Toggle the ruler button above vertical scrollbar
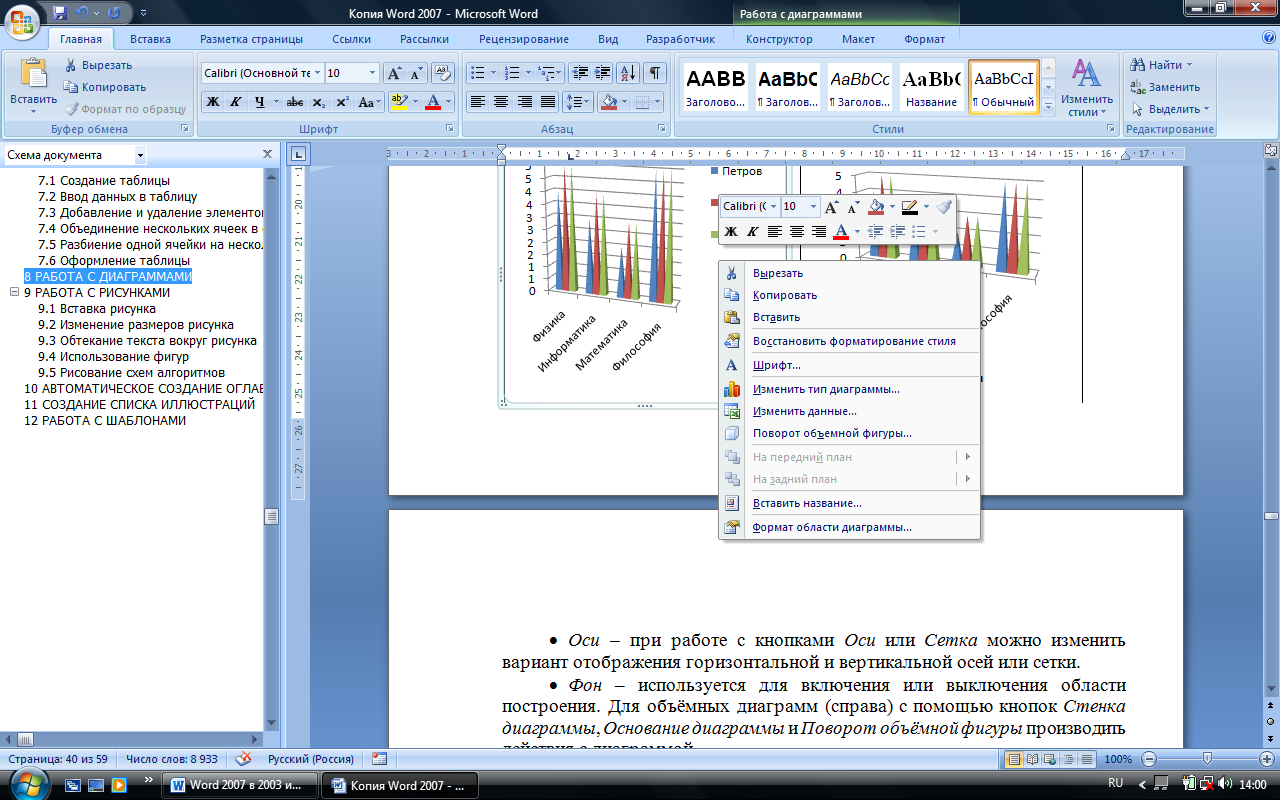 1270,152
